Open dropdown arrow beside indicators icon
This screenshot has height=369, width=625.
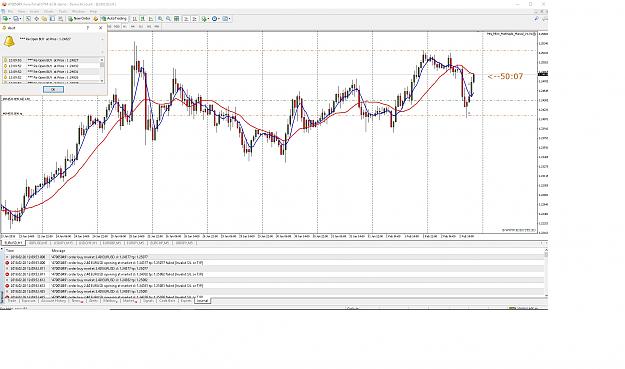[x=208, y=19]
